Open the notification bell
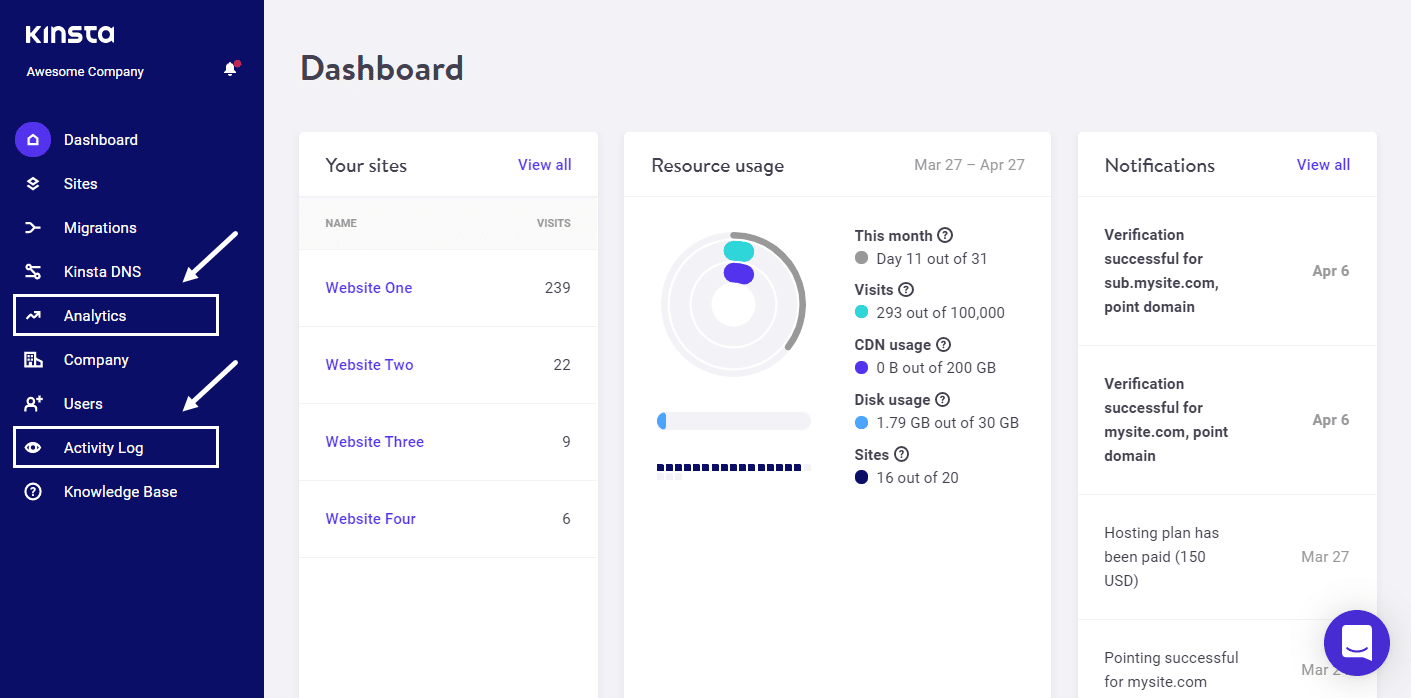The image size is (1411, 698). tap(229, 69)
